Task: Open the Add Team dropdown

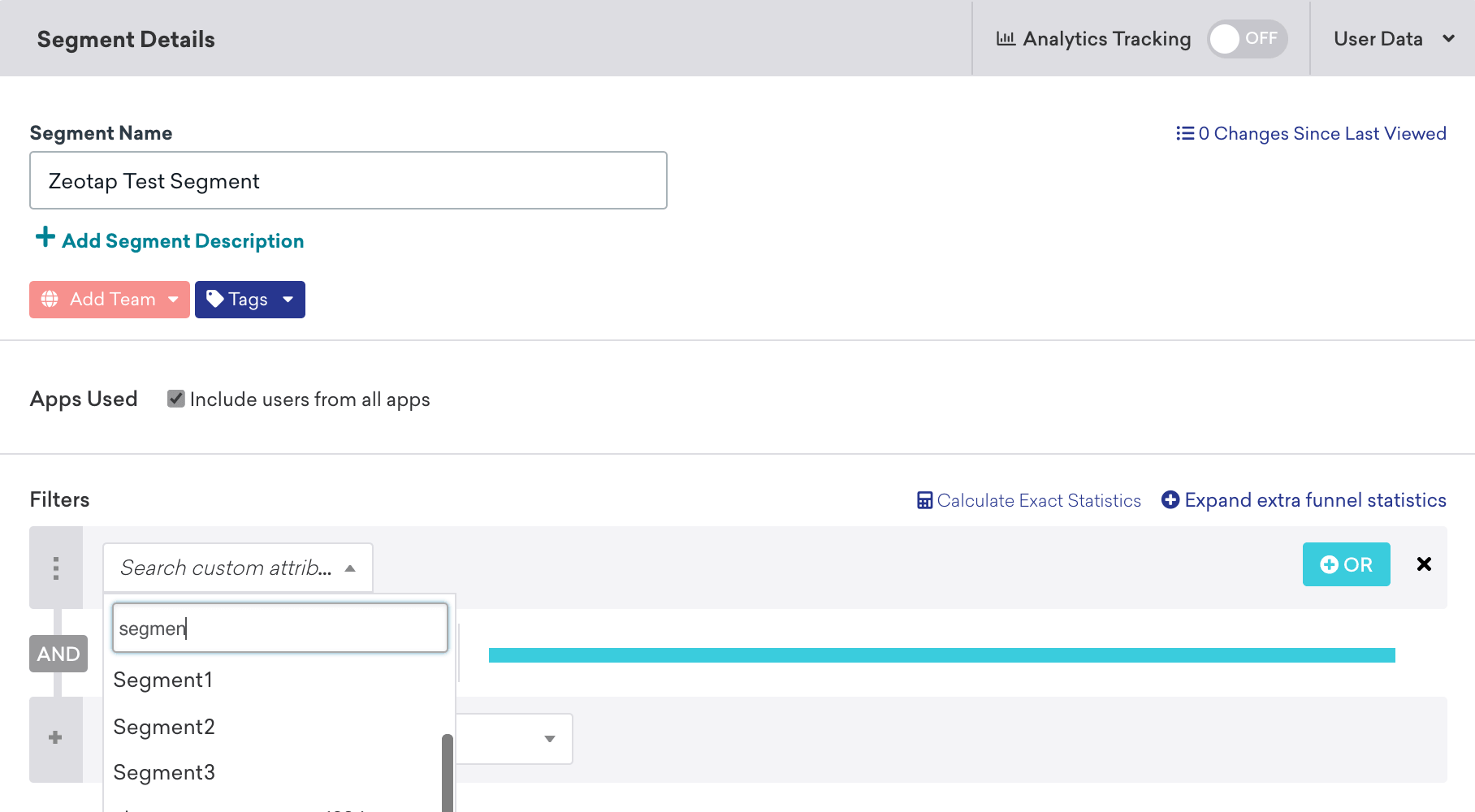Action: [110, 300]
